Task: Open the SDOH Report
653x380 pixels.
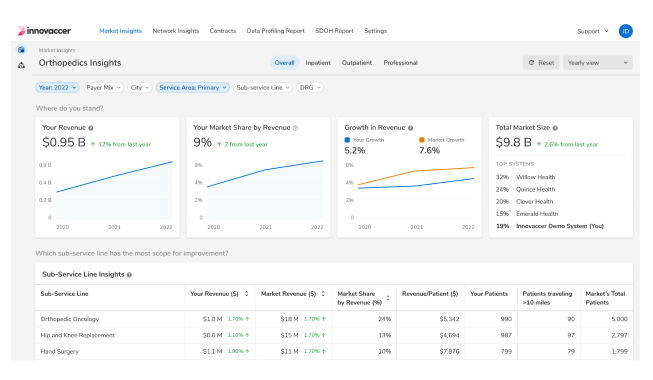Action: point(334,31)
